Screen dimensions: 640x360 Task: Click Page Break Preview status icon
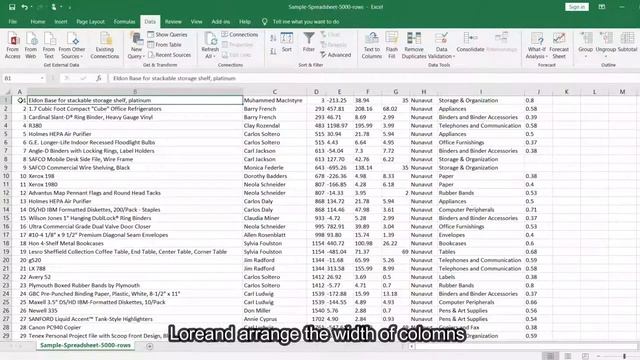[x=585, y=356]
